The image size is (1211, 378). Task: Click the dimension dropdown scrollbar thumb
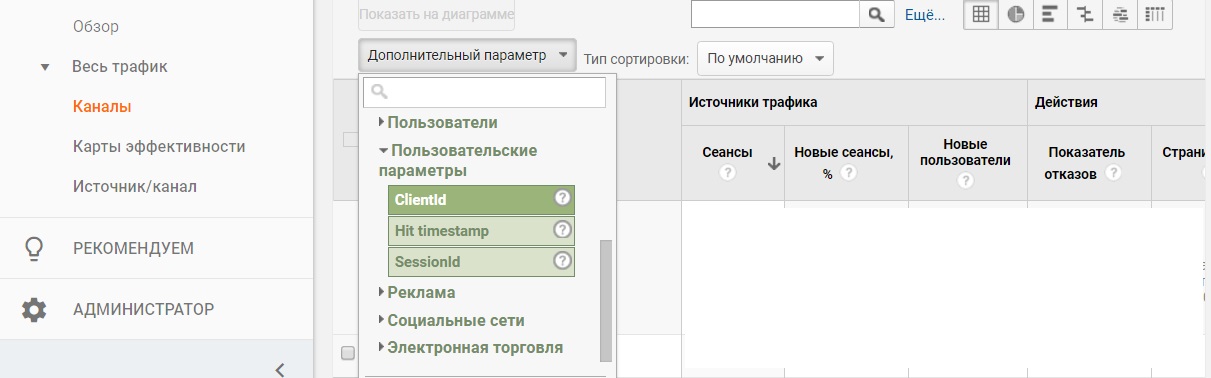(605, 300)
